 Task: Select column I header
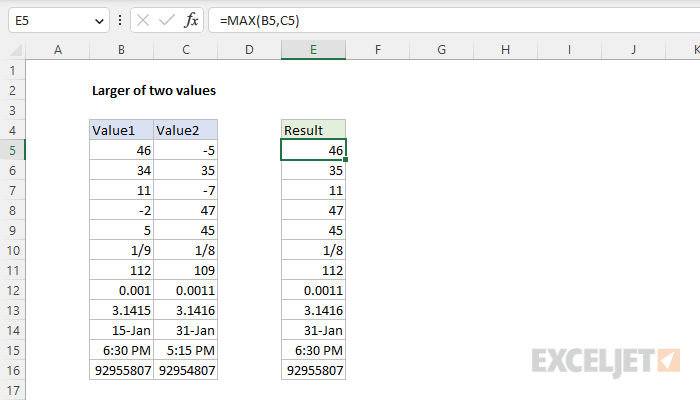tap(569, 50)
